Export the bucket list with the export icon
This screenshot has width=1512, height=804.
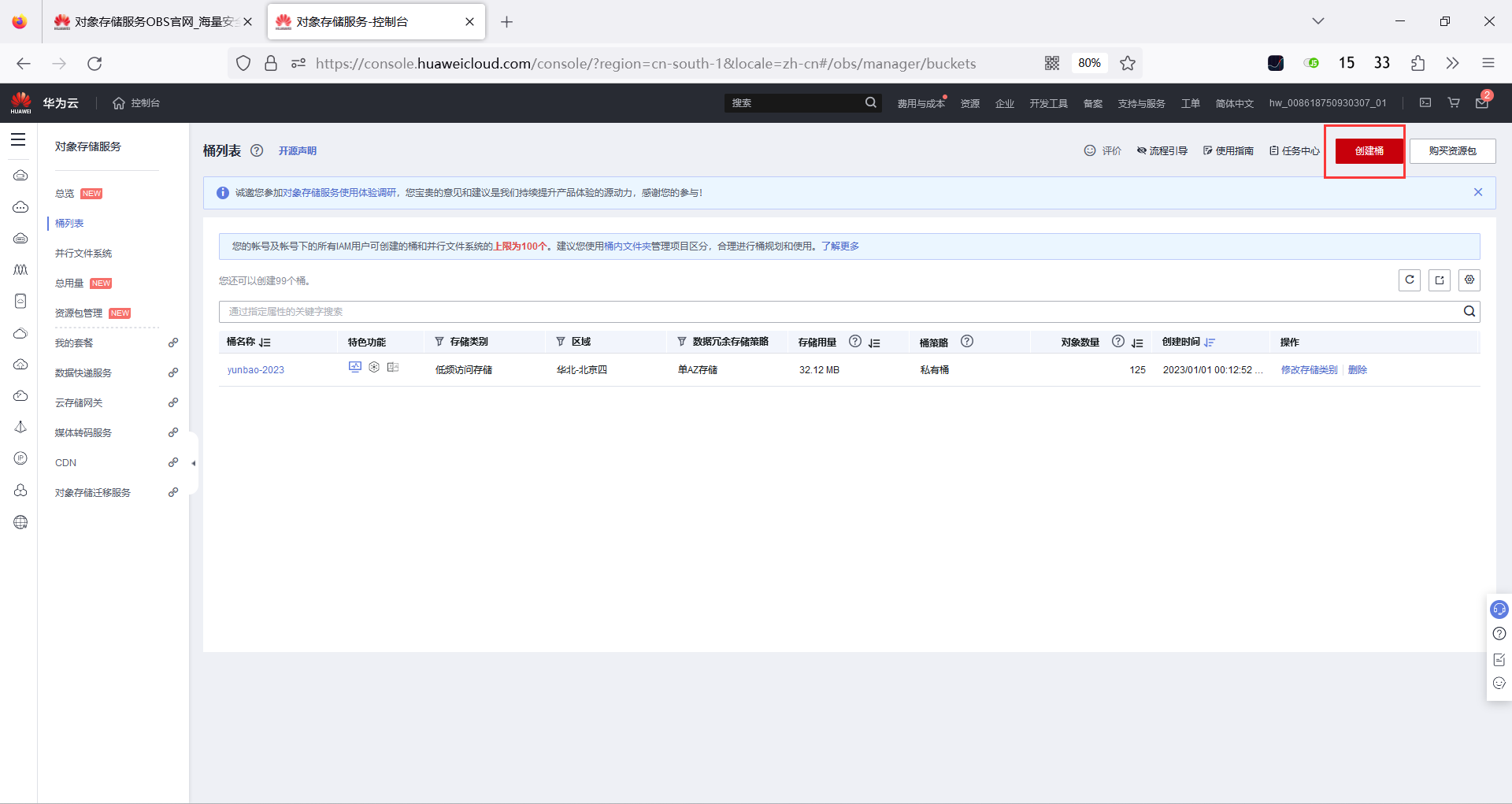[1440, 280]
